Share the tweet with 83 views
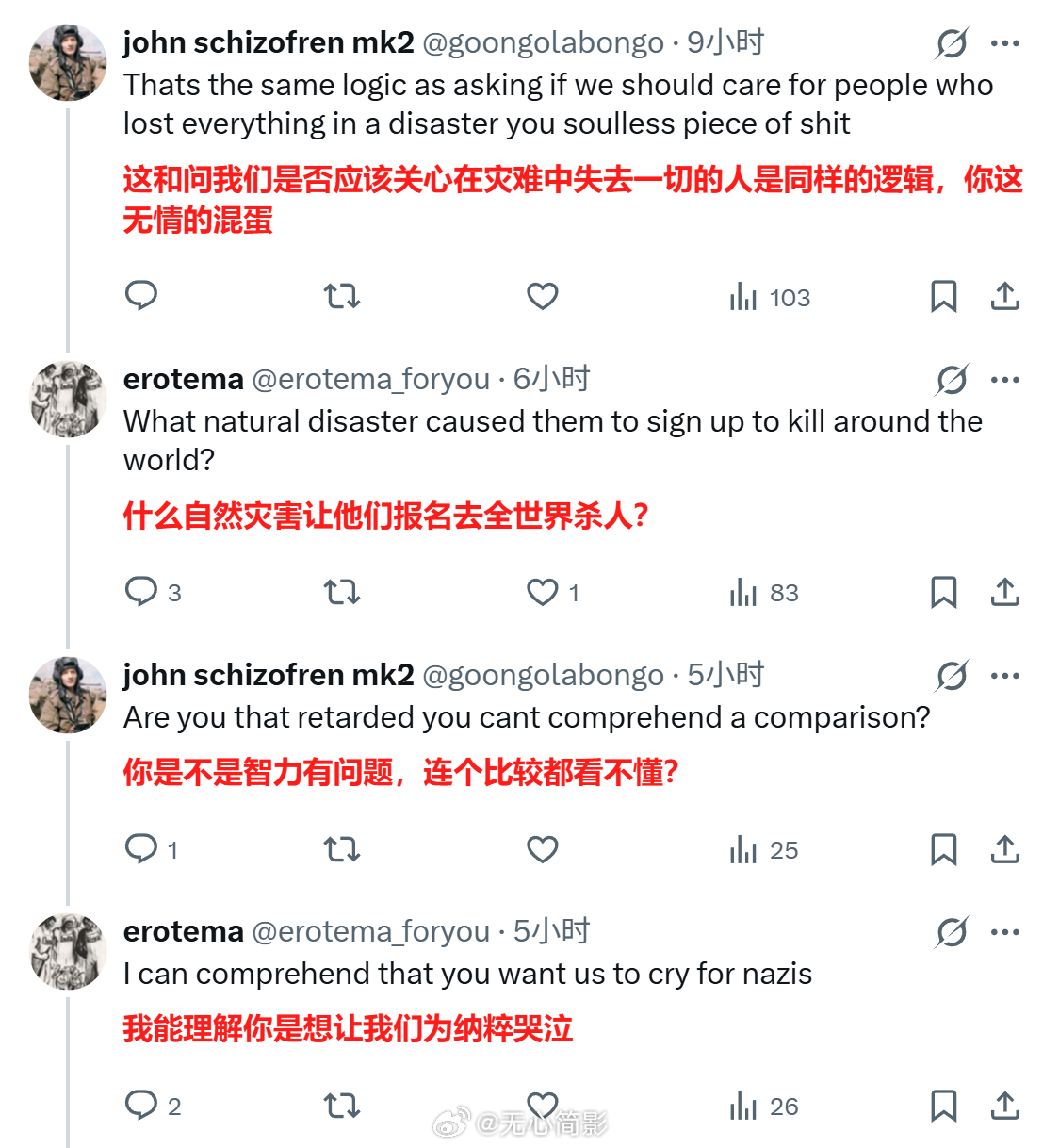This screenshot has width=1043, height=1148. point(1004,592)
